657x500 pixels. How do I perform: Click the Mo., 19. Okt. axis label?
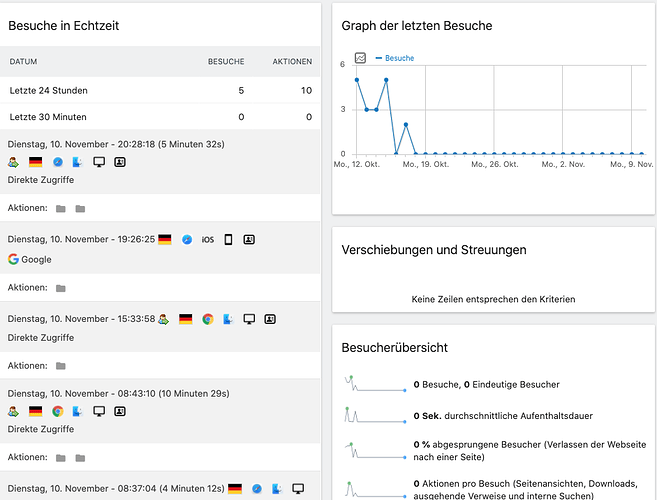click(x=426, y=164)
